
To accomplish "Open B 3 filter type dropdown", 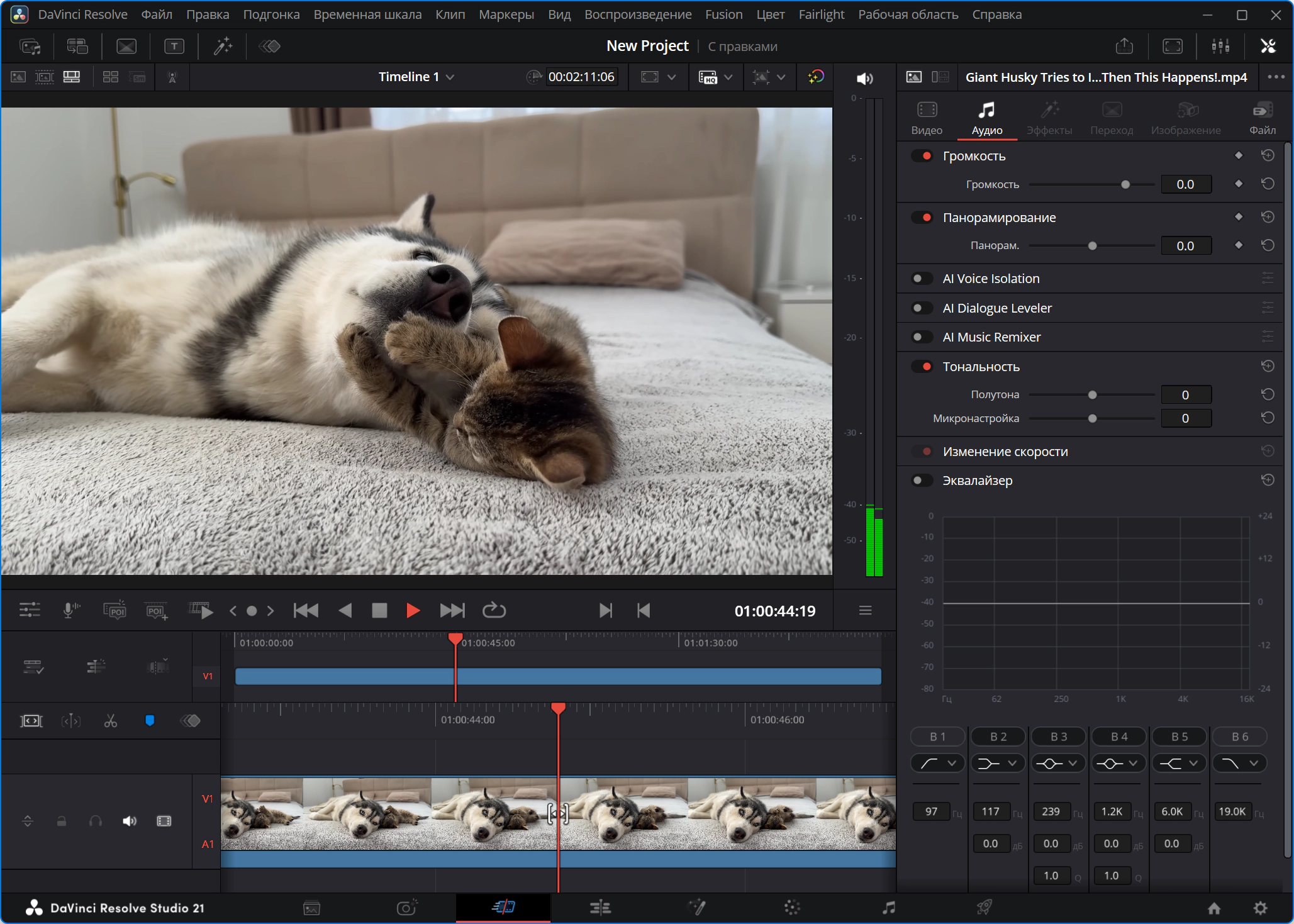I will pos(1058,763).
